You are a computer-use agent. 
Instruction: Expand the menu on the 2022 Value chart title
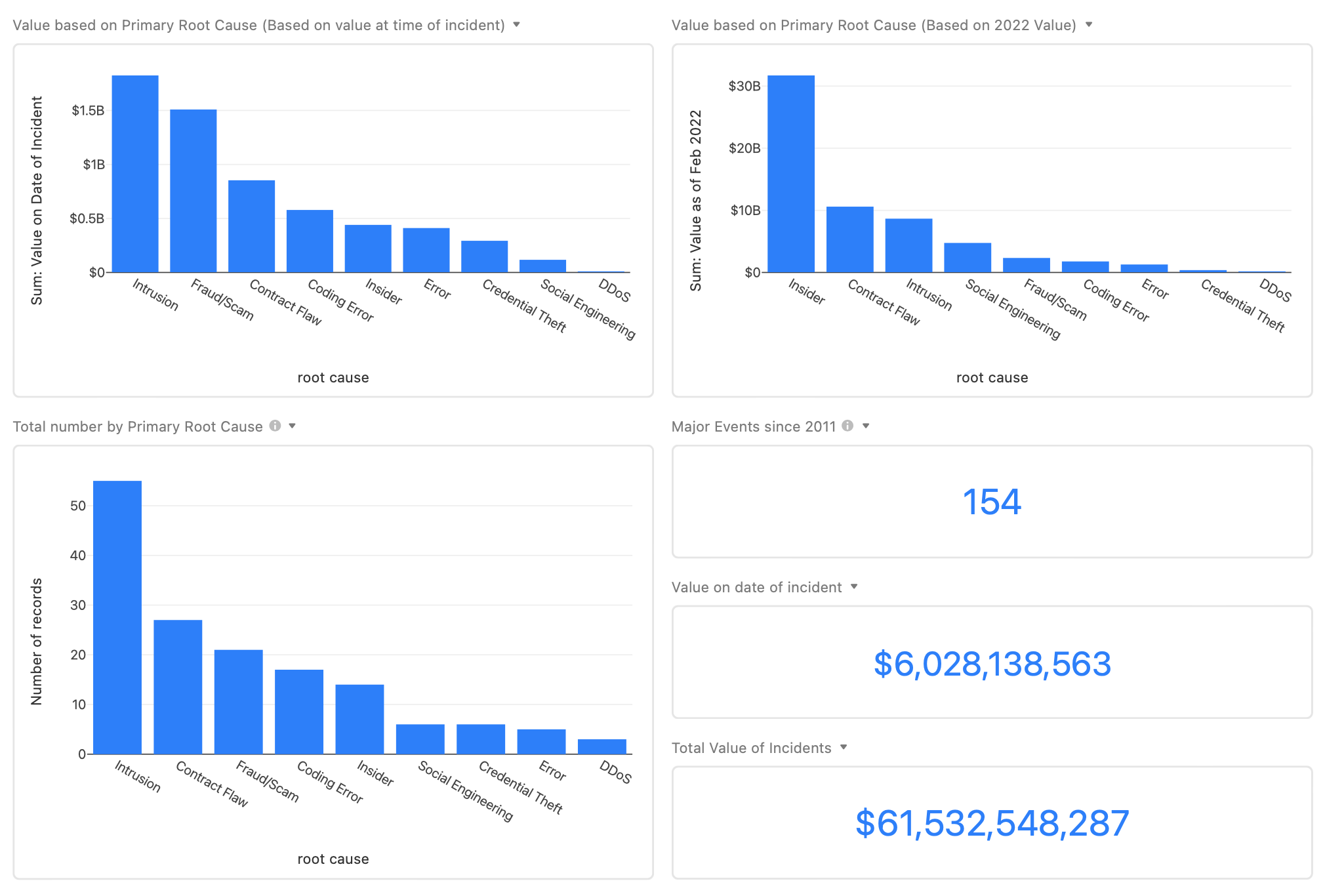(x=1088, y=25)
